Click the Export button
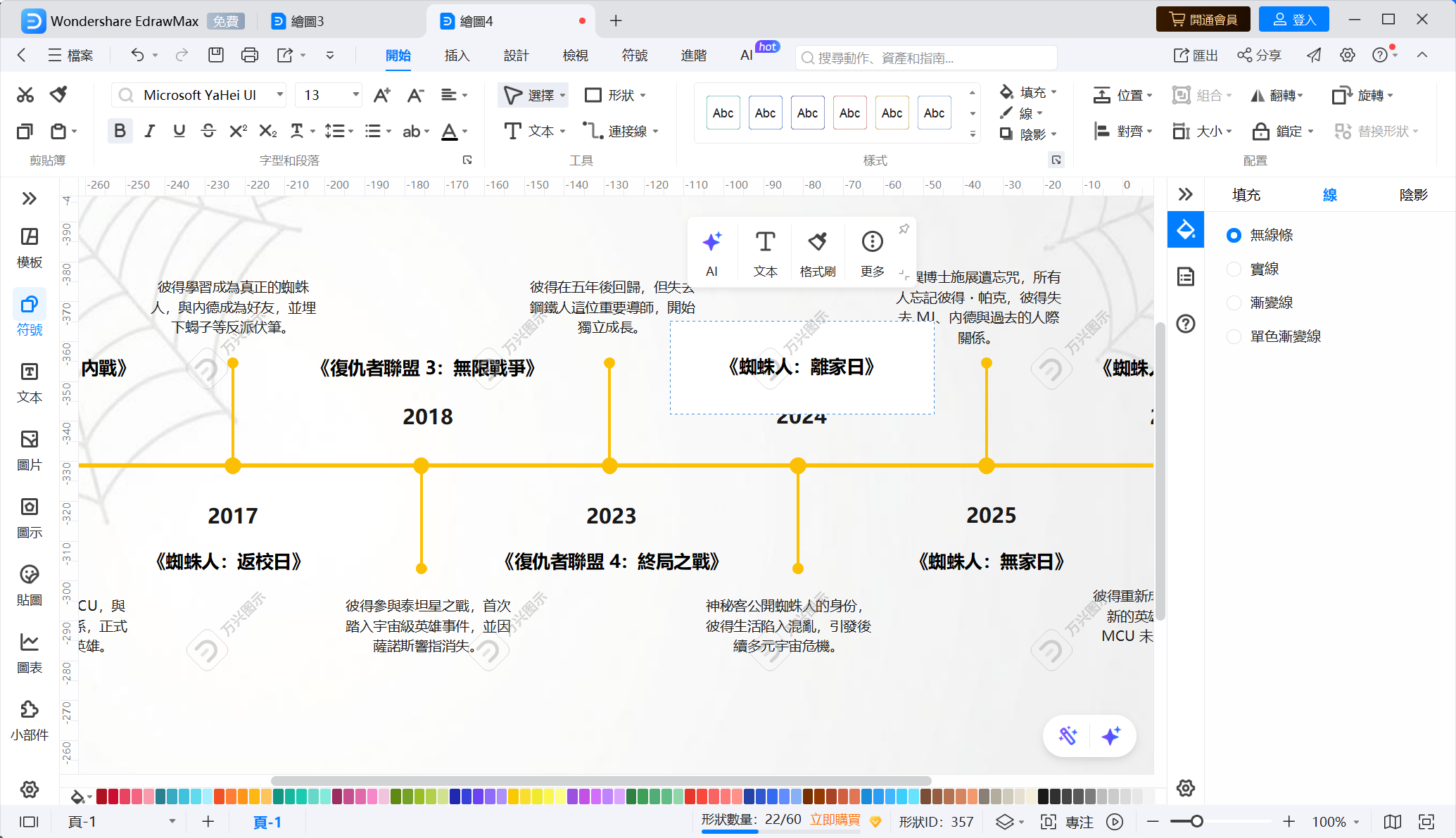This screenshot has height=838, width=1456. [x=1196, y=55]
